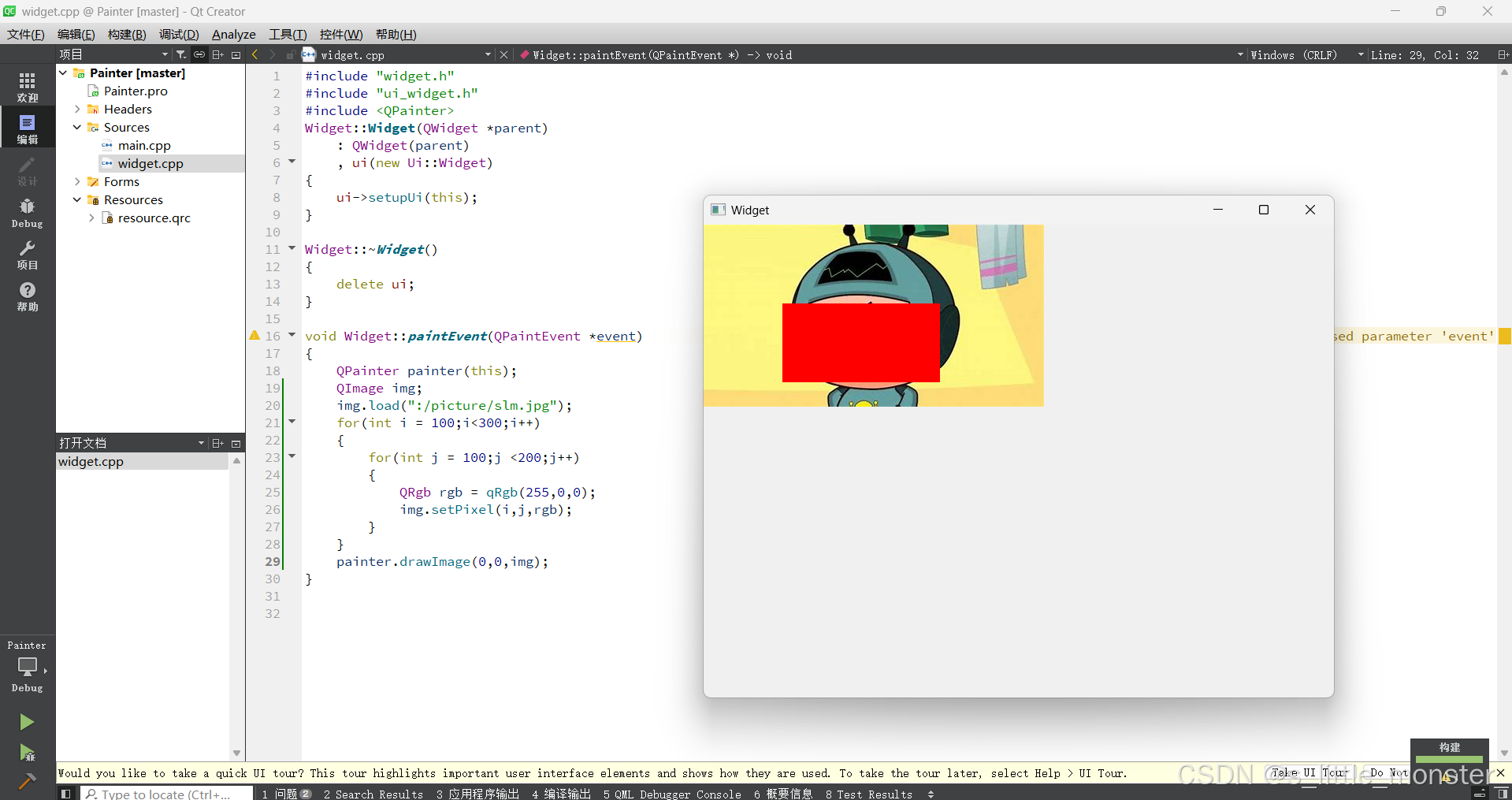This screenshot has width=1512, height=800.
Task: Click the Take UI Tour button
Action: coord(1310,772)
